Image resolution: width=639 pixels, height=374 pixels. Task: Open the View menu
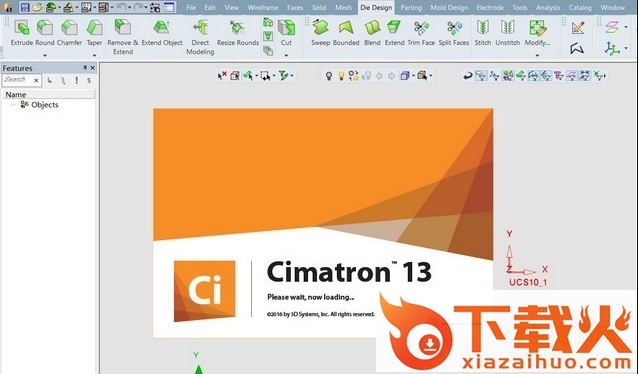point(231,7)
